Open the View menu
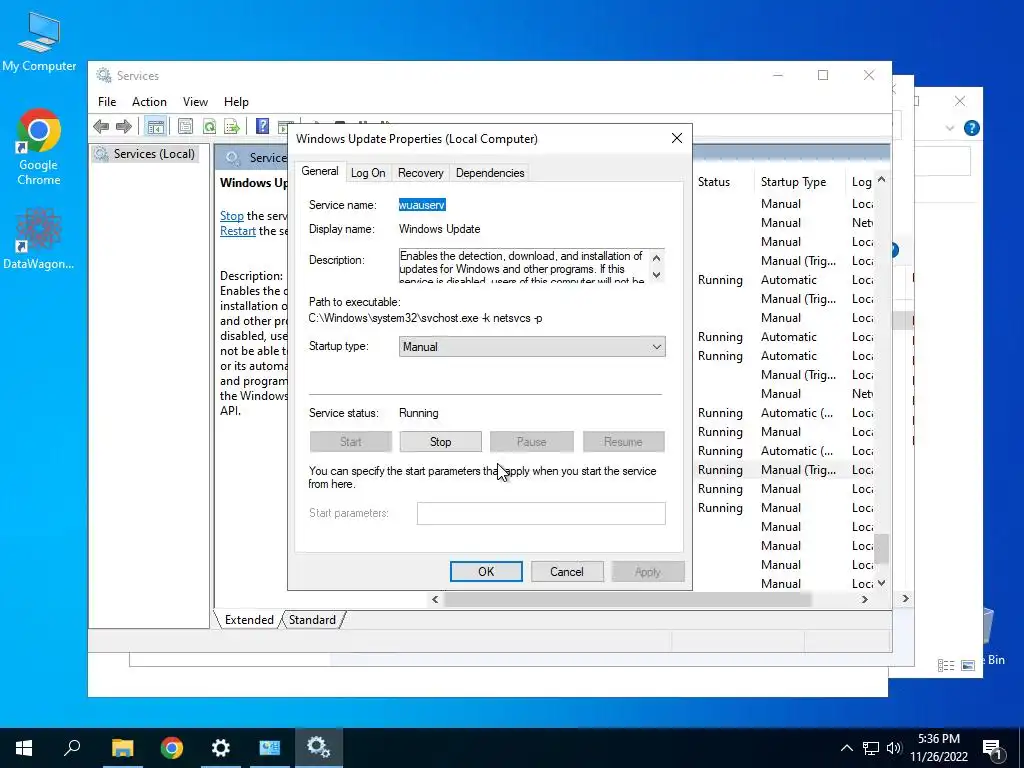The height and width of the screenshot is (768, 1024). (x=195, y=102)
